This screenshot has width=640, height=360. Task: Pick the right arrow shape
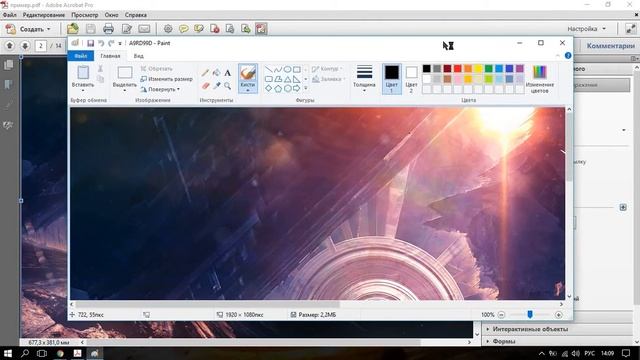coord(297,88)
